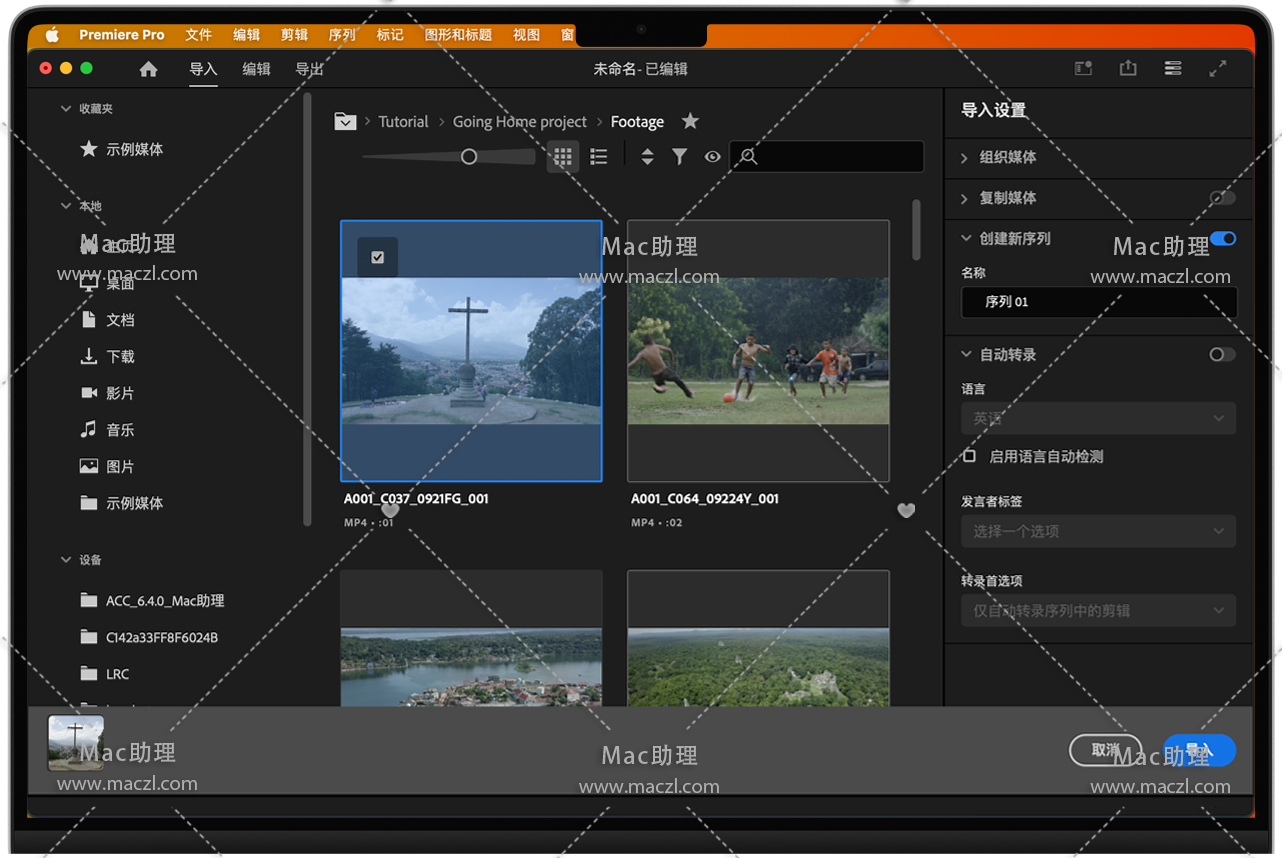Enable the Auto Transcribe switch
This screenshot has width=1282, height=858.
[x=1221, y=355]
